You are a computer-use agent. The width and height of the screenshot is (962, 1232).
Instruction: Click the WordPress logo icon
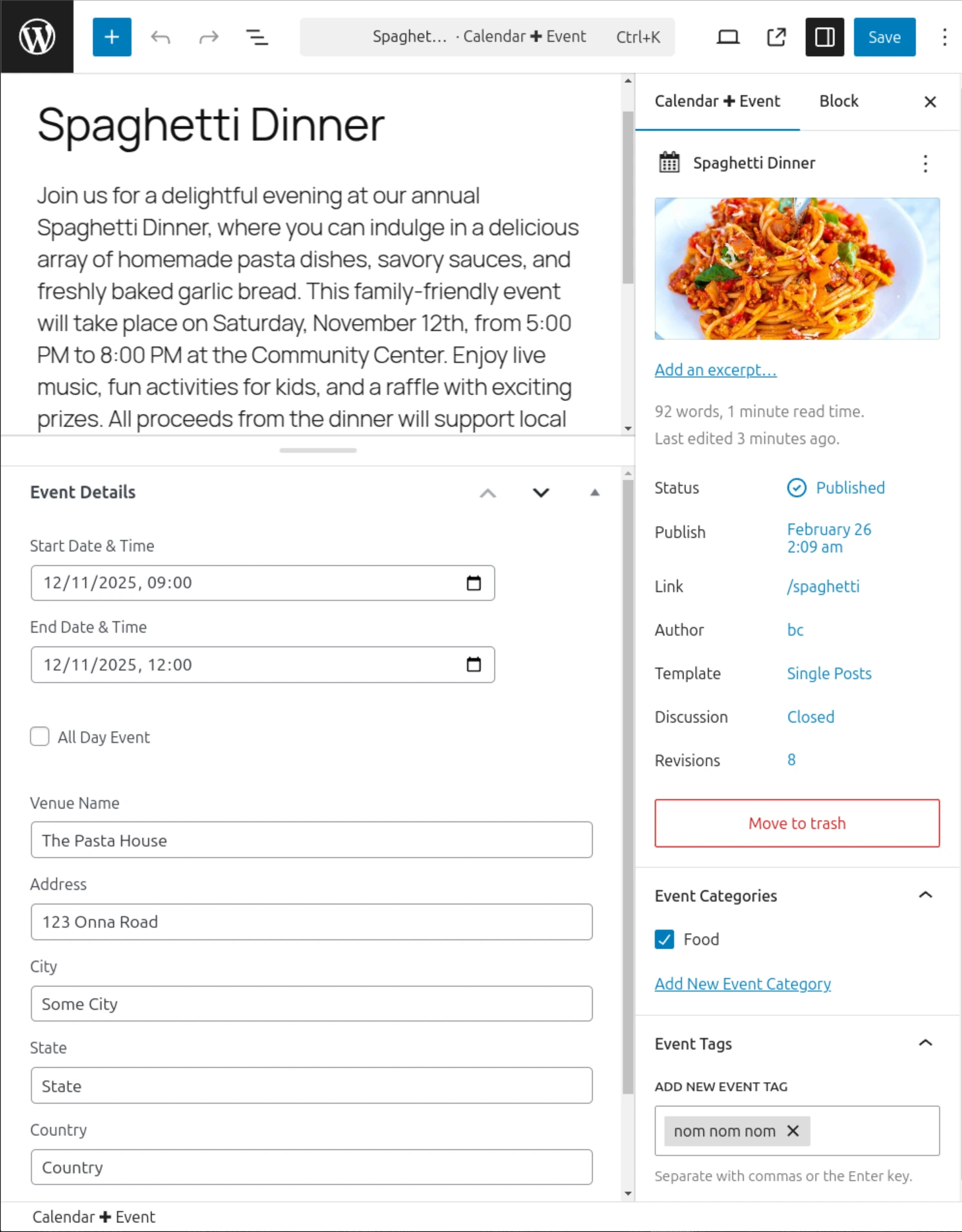pos(37,37)
